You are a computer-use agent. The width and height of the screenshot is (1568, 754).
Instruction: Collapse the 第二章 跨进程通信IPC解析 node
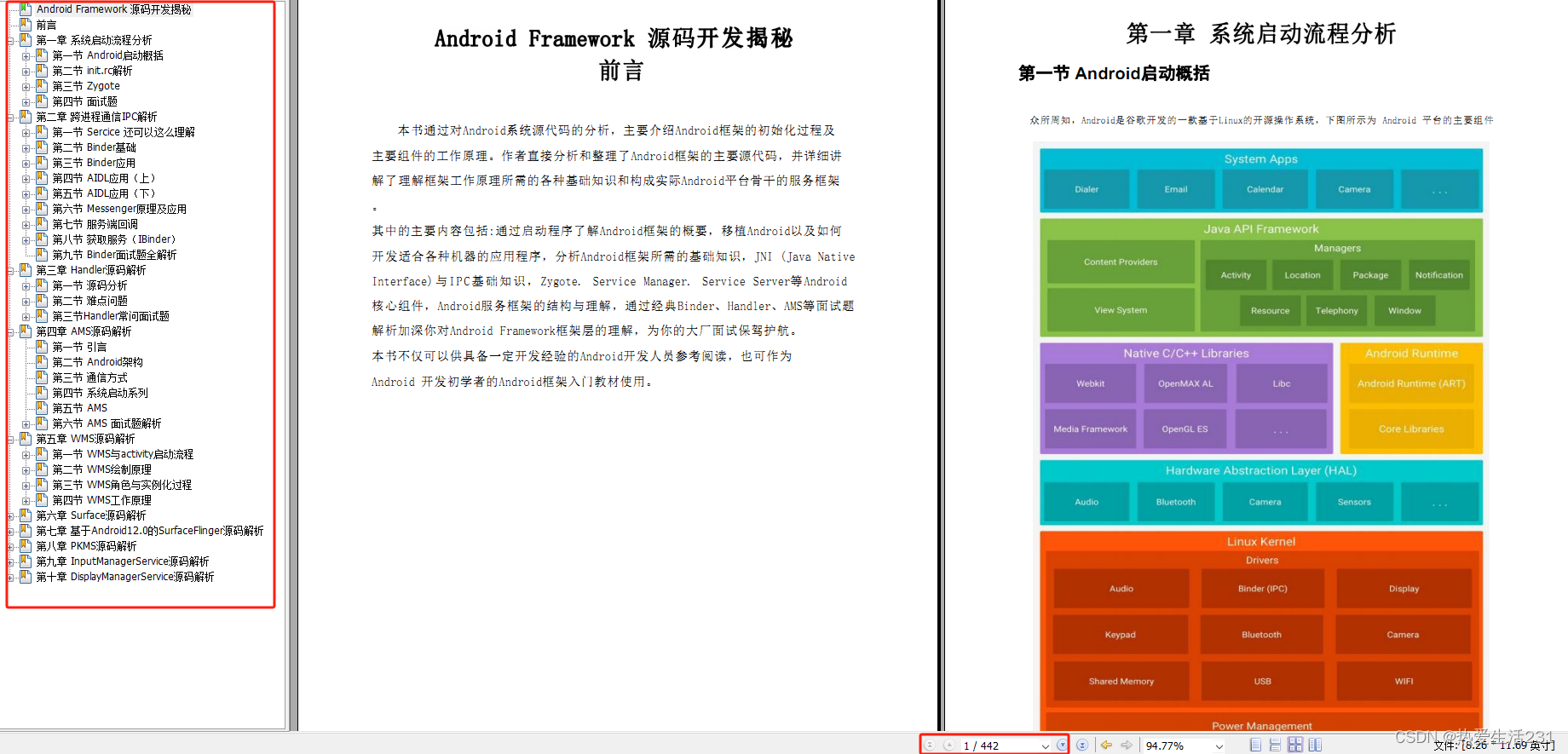(x=11, y=117)
